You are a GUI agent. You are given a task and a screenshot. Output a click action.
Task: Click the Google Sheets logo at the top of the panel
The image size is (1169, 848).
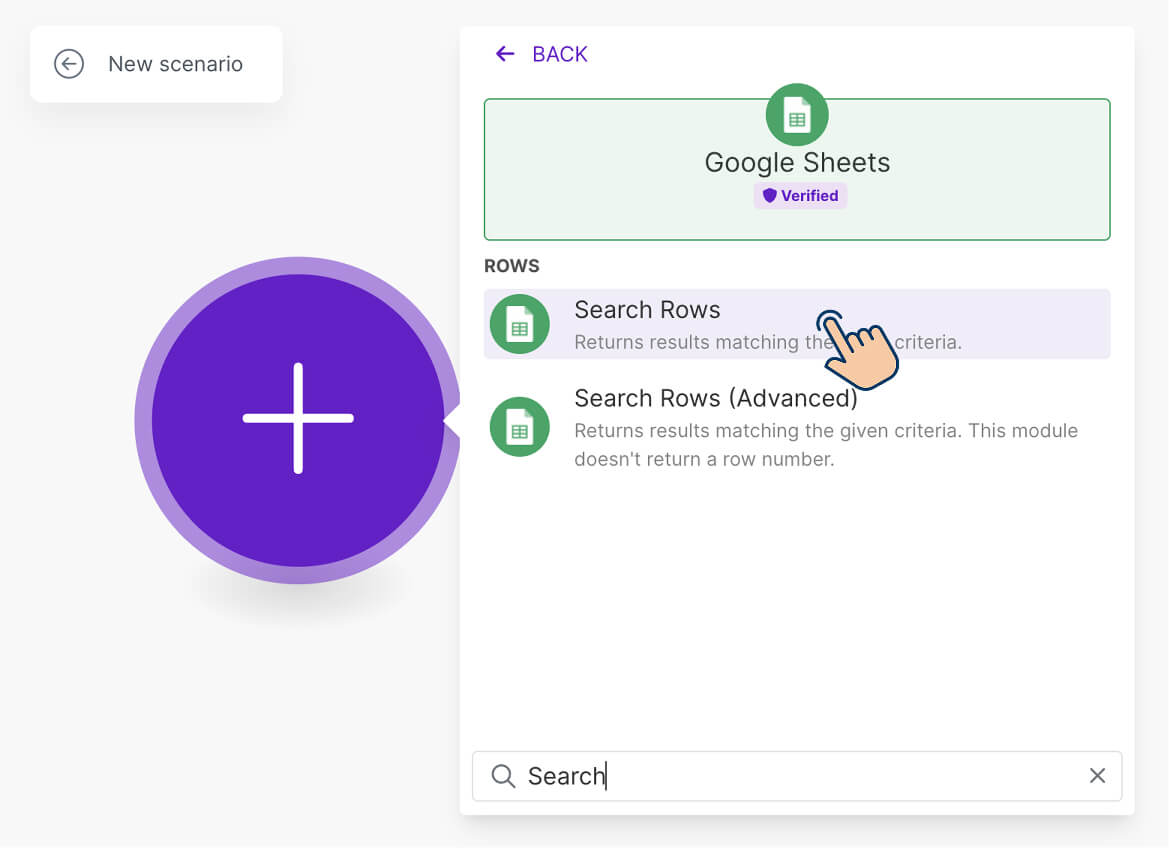tap(797, 115)
